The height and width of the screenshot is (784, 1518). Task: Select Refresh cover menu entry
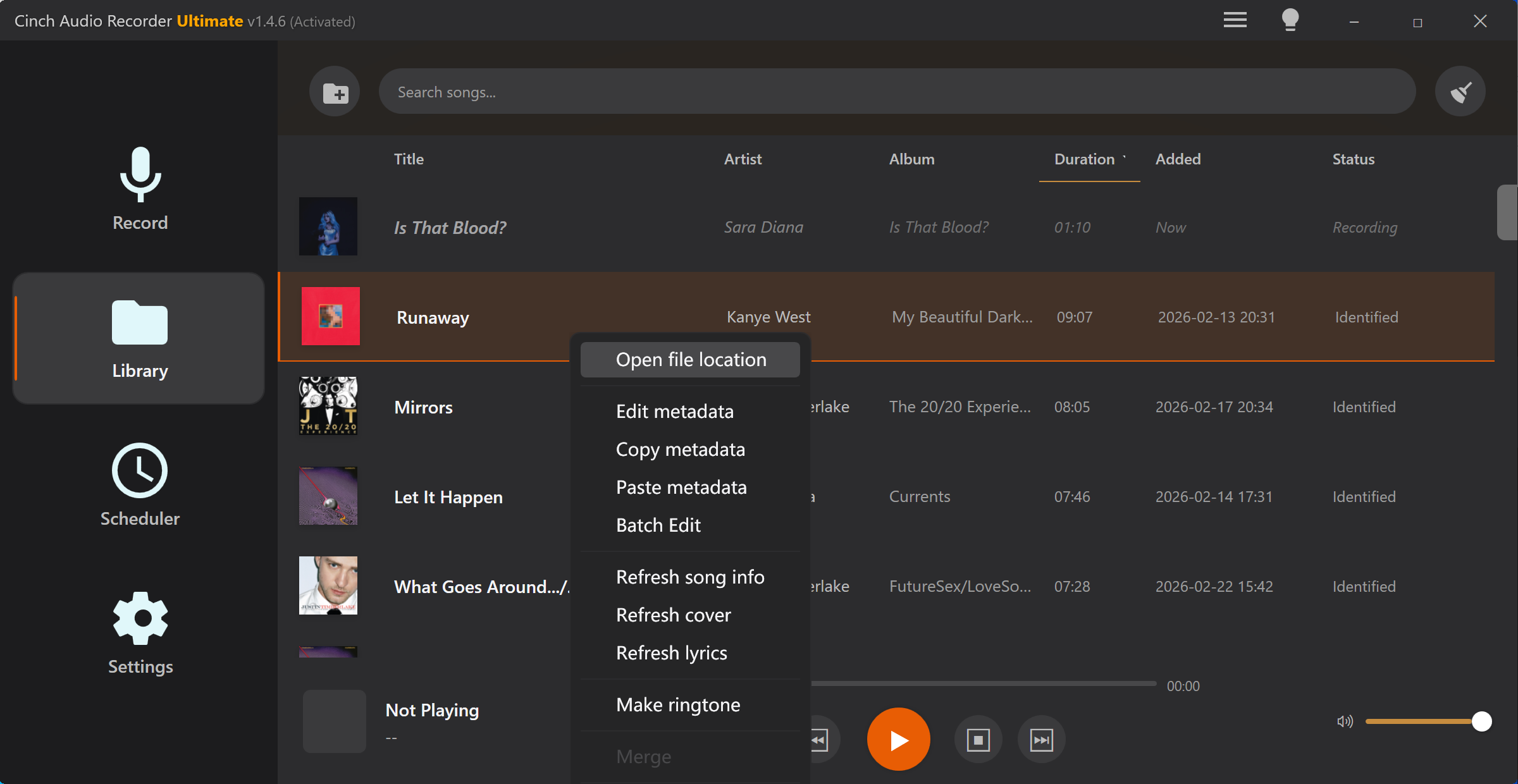point(690,615)
